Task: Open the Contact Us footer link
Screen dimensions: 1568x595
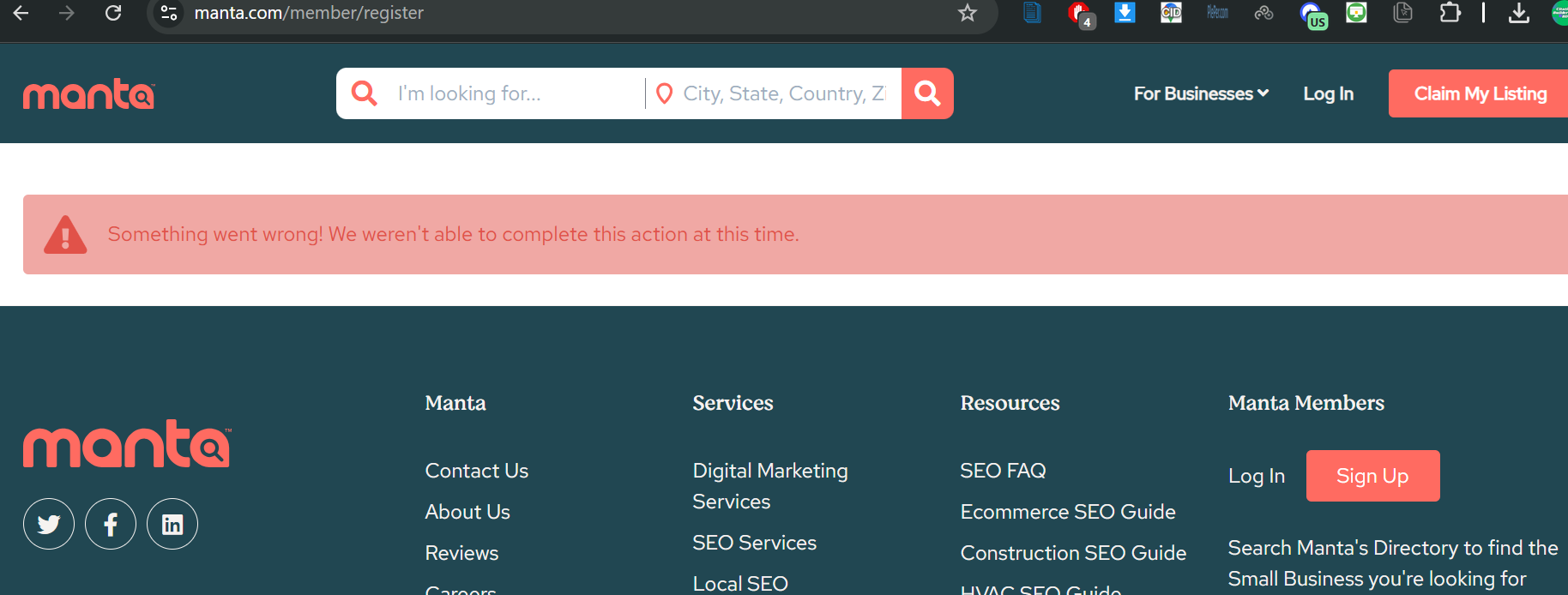Action: 477,471
